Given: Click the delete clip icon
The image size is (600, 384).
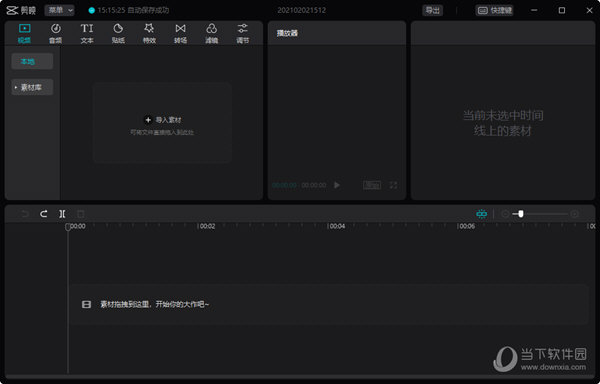Looking at the screenshot, I should pos(80,214).
